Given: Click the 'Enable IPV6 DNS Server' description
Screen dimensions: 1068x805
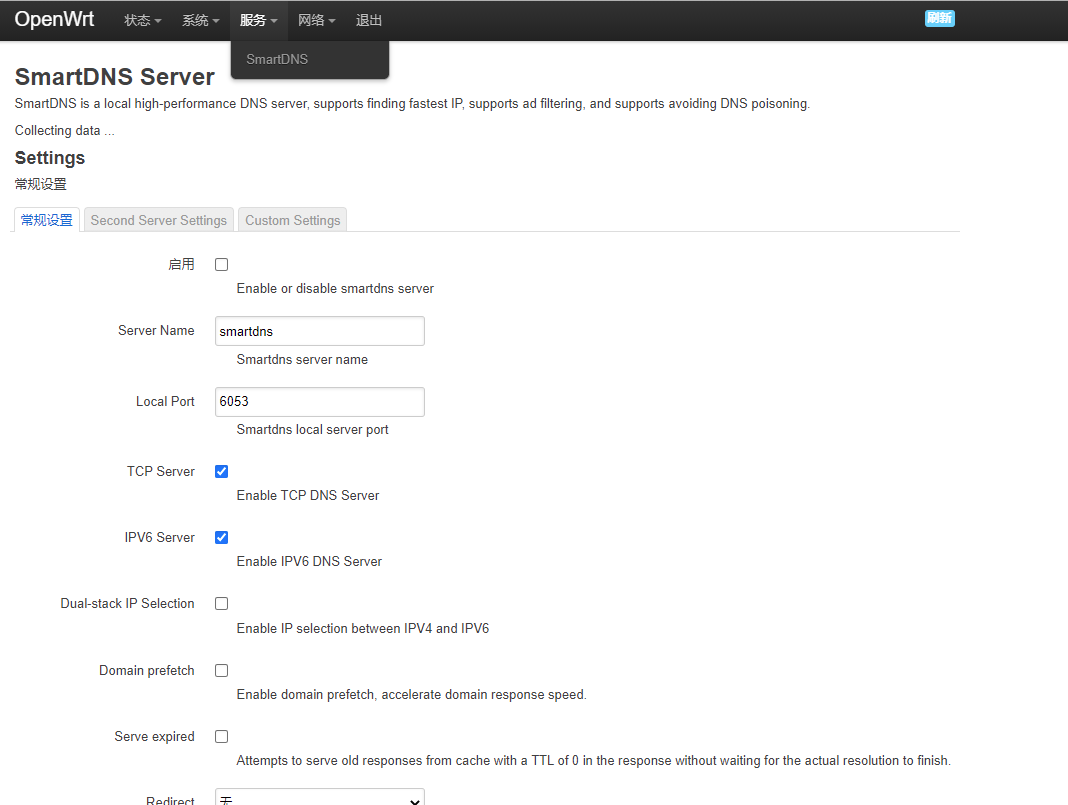Looking at the screenshot, I should coord(309,561).
